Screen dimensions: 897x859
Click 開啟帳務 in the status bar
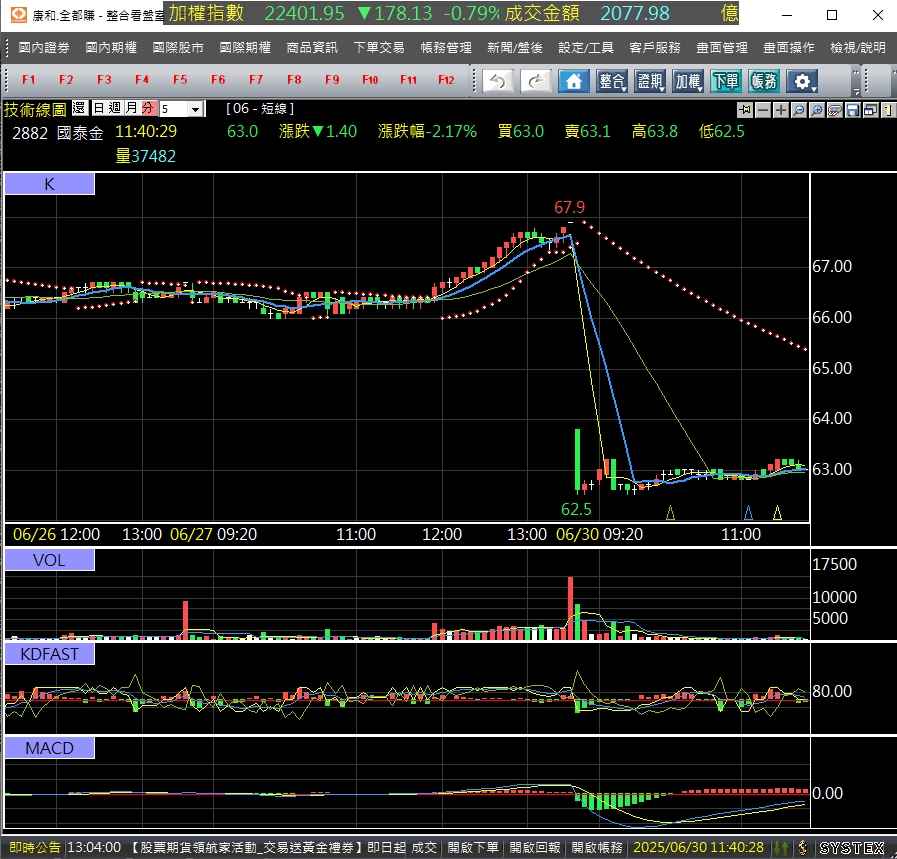point(597,848)
